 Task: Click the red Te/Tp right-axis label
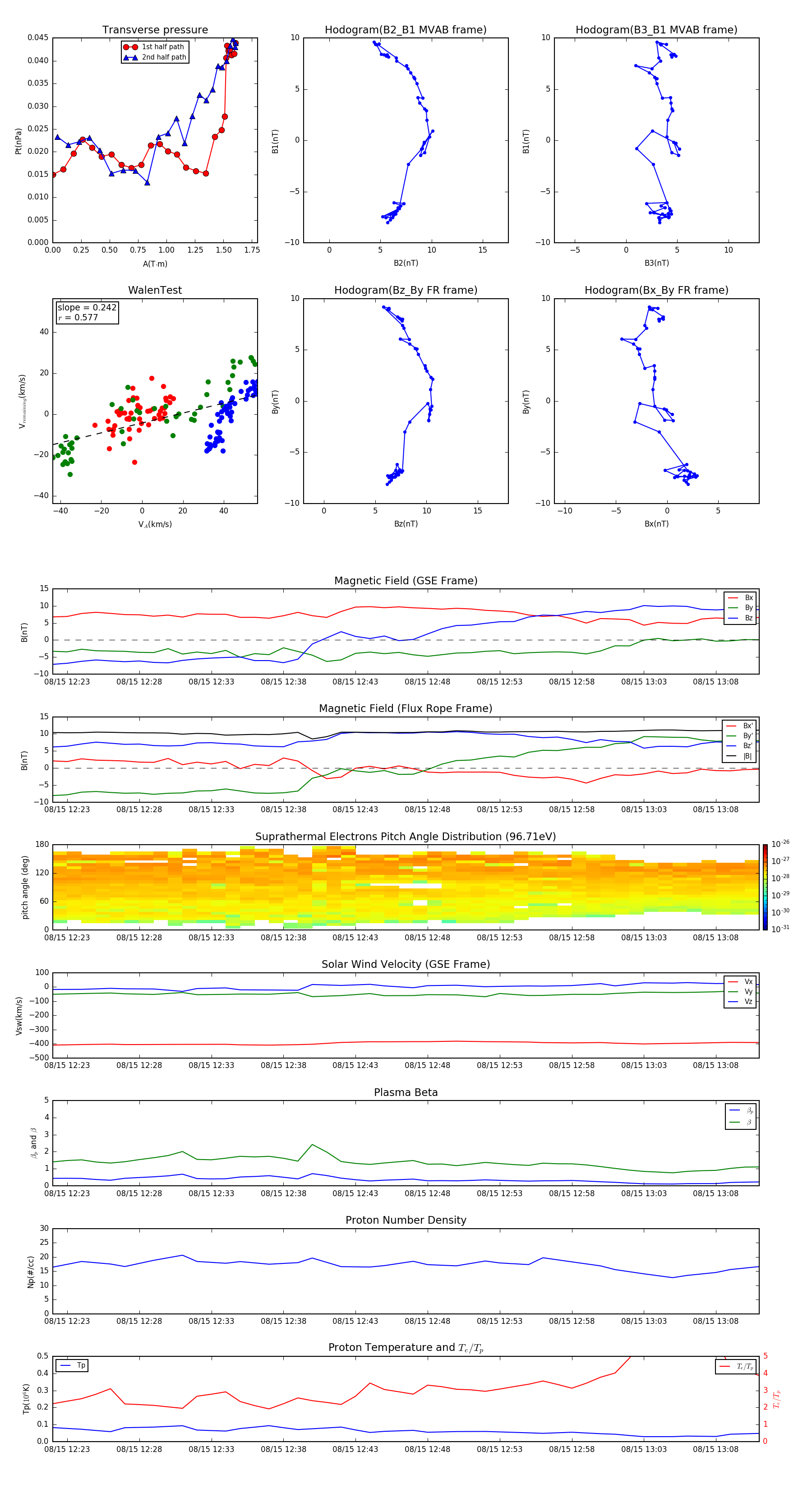(x=777, y=1399)
